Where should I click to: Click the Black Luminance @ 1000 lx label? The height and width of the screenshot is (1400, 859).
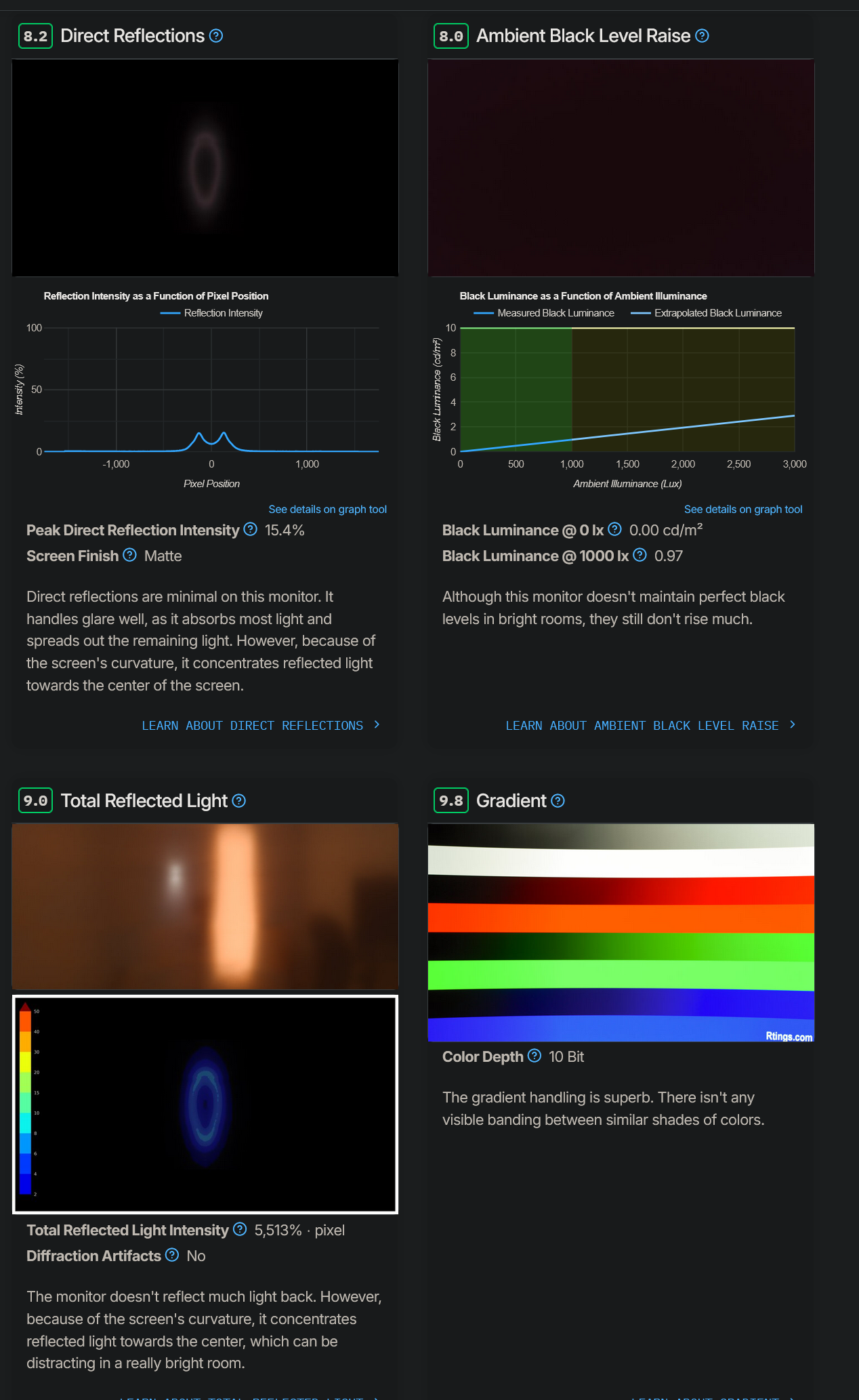pos(535,556)
